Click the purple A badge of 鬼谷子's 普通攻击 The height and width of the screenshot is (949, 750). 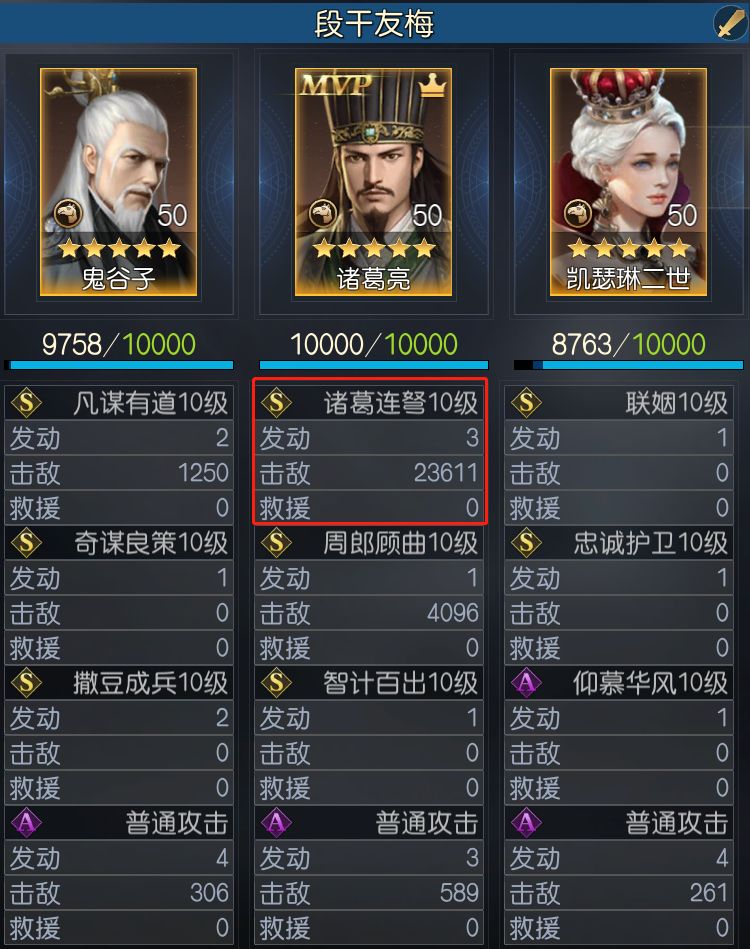coord(27,823)
